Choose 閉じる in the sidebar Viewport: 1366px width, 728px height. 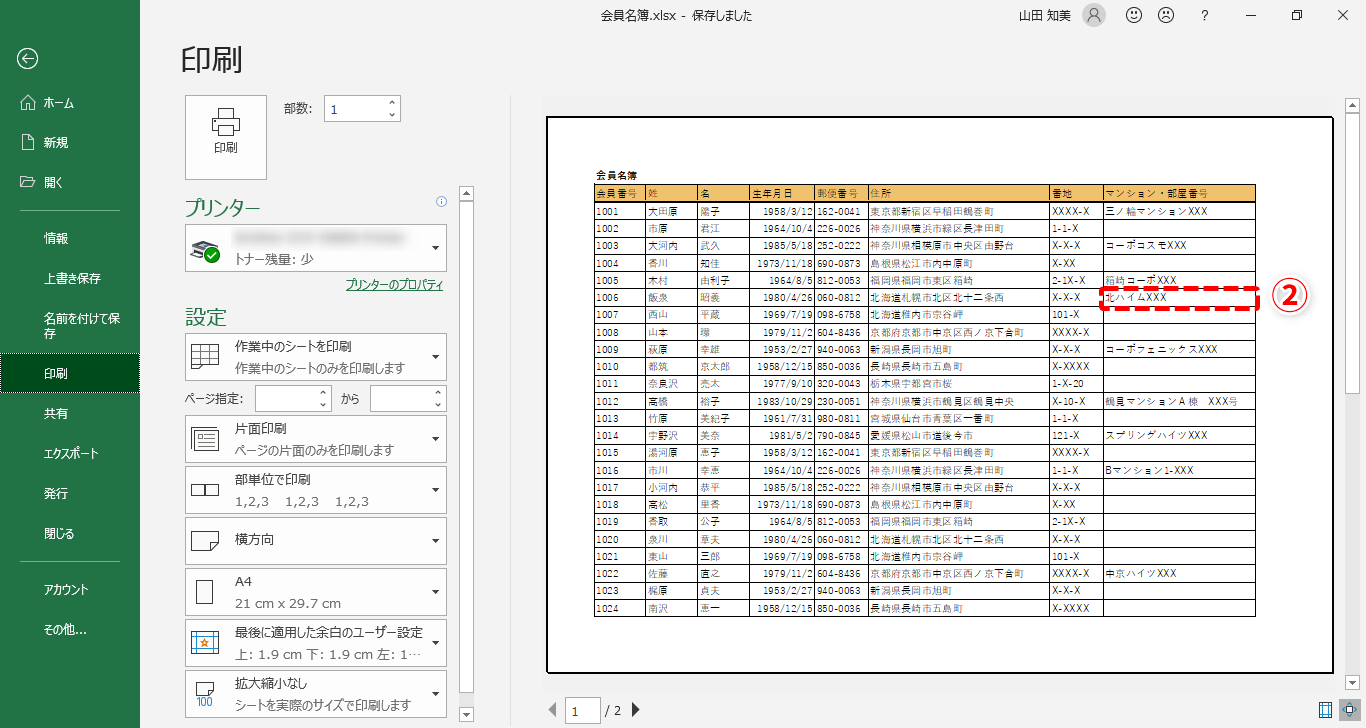coord(70,534)
